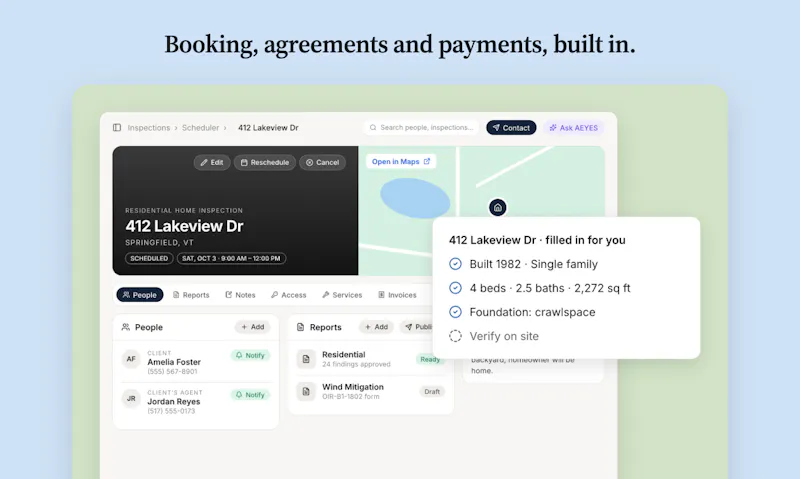Click the AF avatar
Screen dimensions: 800x479
coord(131,359)
